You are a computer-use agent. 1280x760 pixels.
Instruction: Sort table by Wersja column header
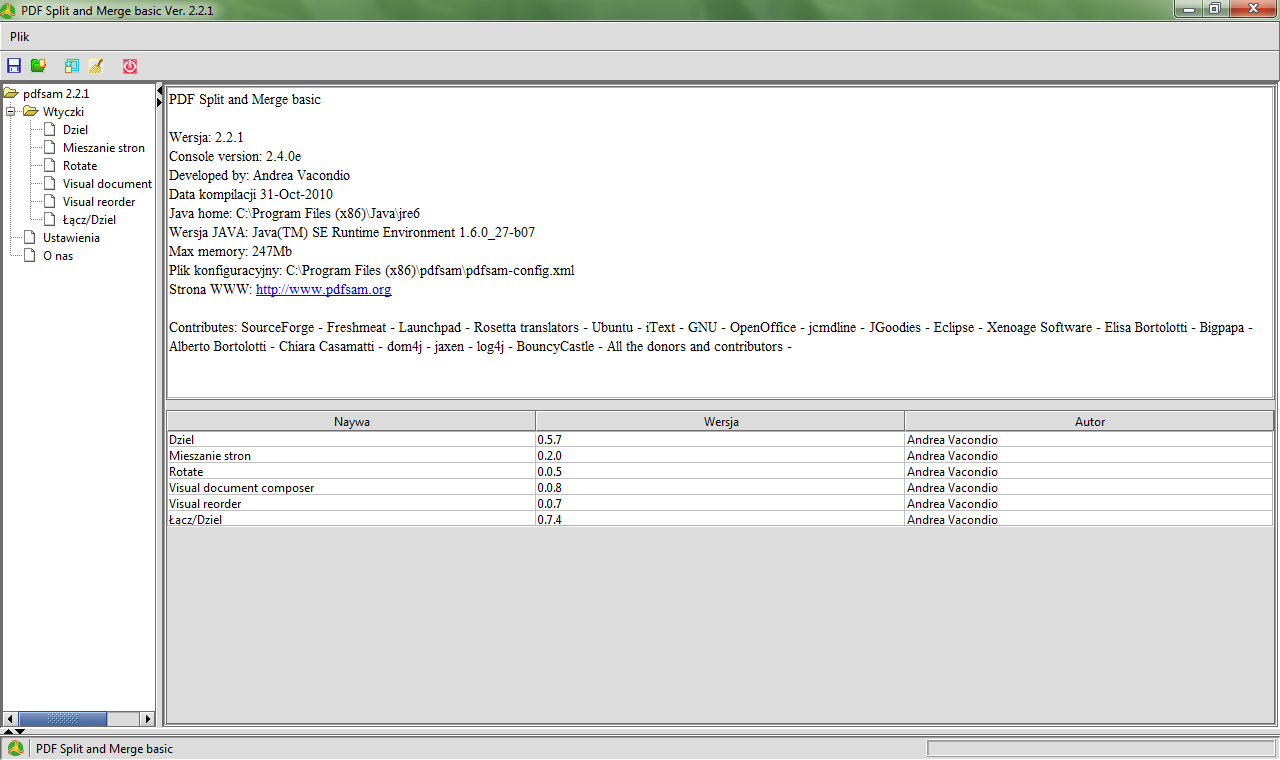coord(720,422)
